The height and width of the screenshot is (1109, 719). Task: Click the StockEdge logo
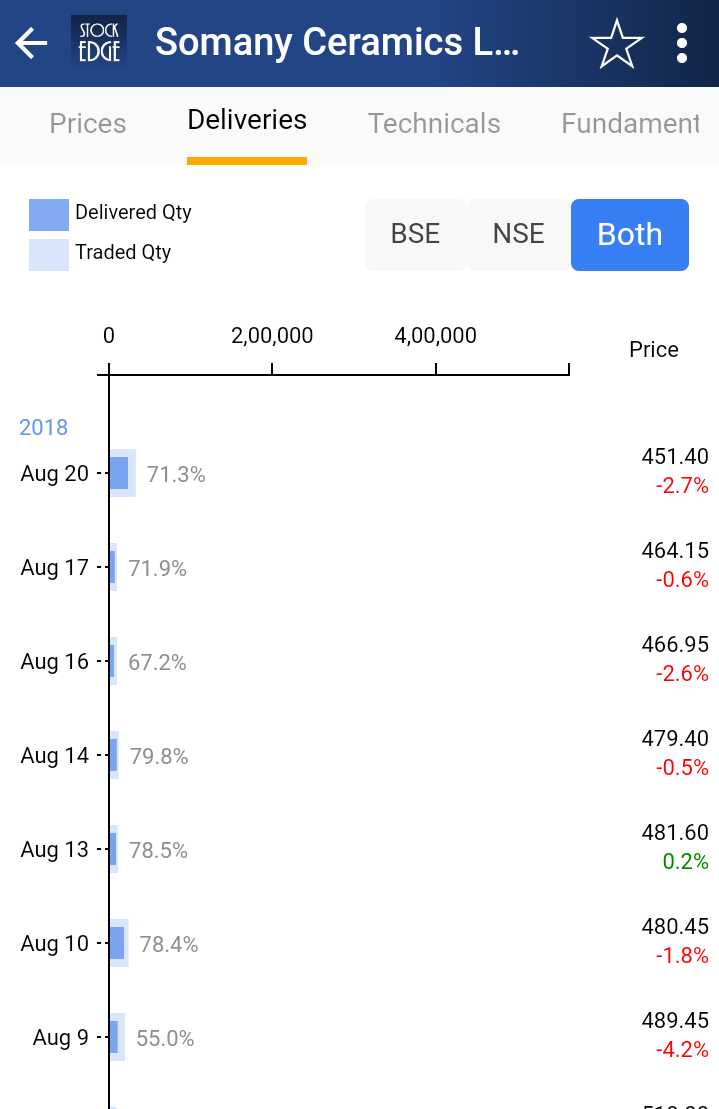click(99, 40)
